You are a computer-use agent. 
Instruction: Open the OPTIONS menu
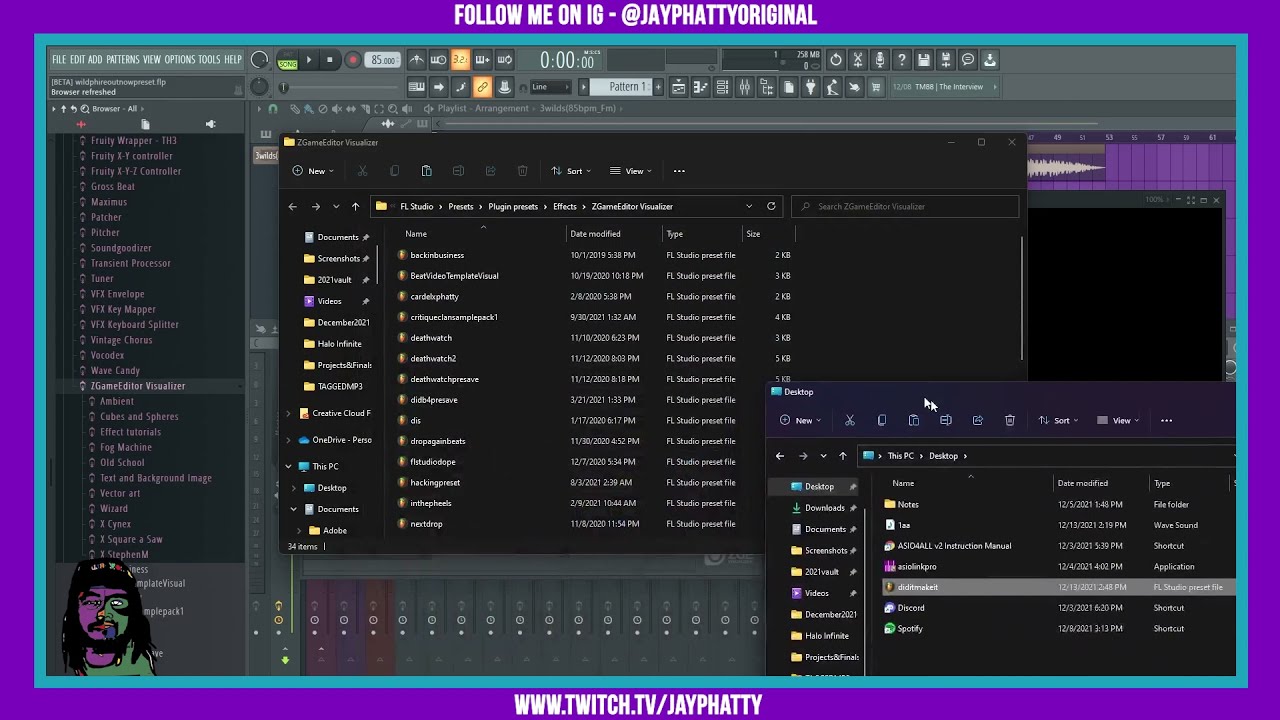(x=179, y=60)
